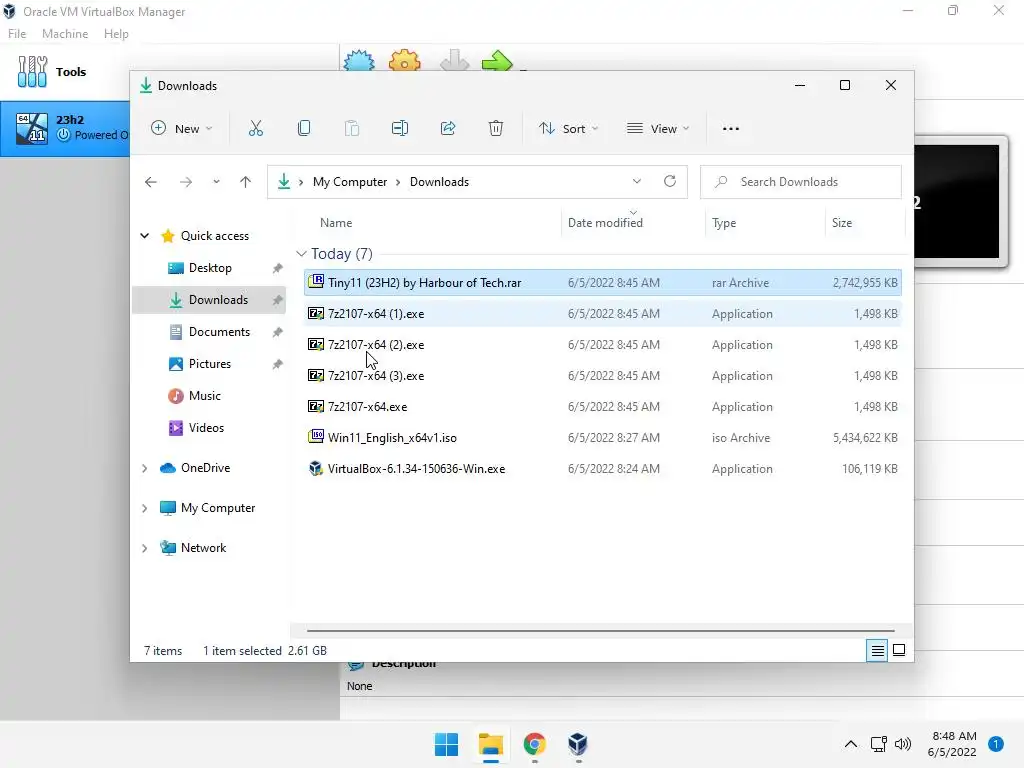The width and height of the screenshot is (1024, 768).
Task: Sort by the Name column header
Action: [431, 223]
